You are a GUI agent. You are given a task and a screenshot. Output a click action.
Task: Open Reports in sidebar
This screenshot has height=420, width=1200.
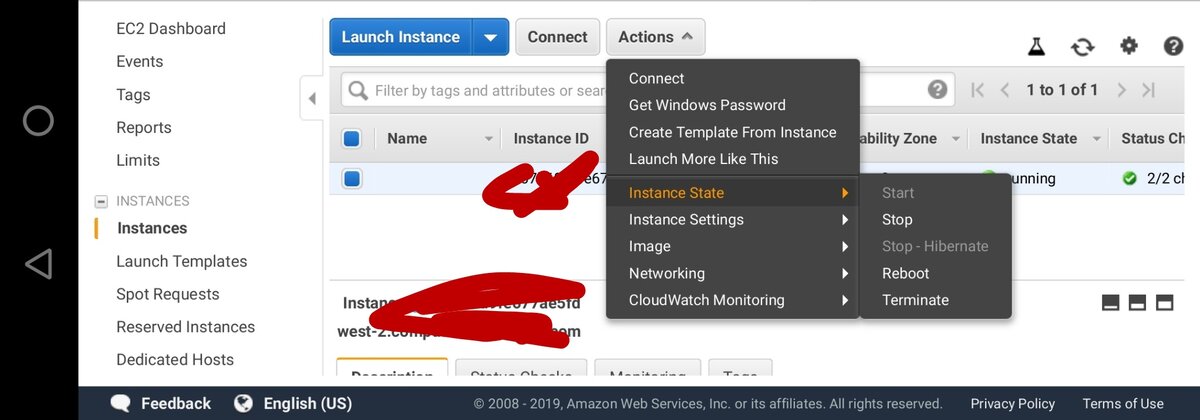(144, 128)
